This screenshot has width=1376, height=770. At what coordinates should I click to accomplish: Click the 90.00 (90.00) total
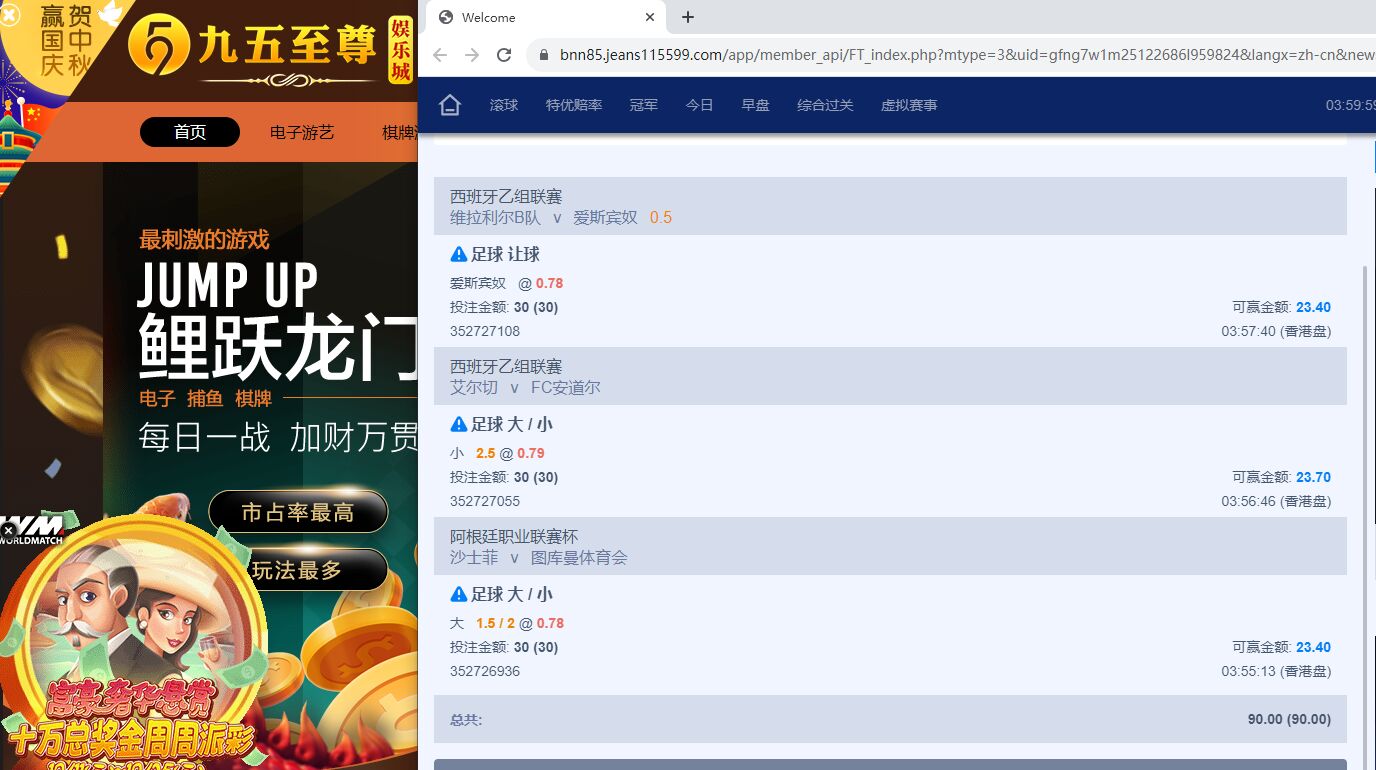1289,719
